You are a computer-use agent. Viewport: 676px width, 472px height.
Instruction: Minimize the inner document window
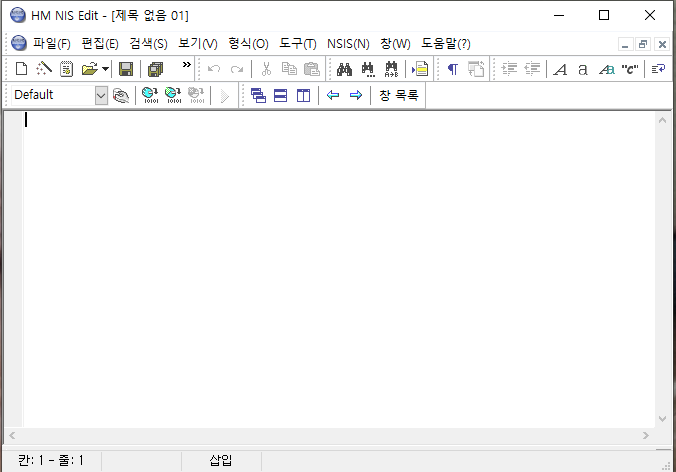click(x=625, y=44)
